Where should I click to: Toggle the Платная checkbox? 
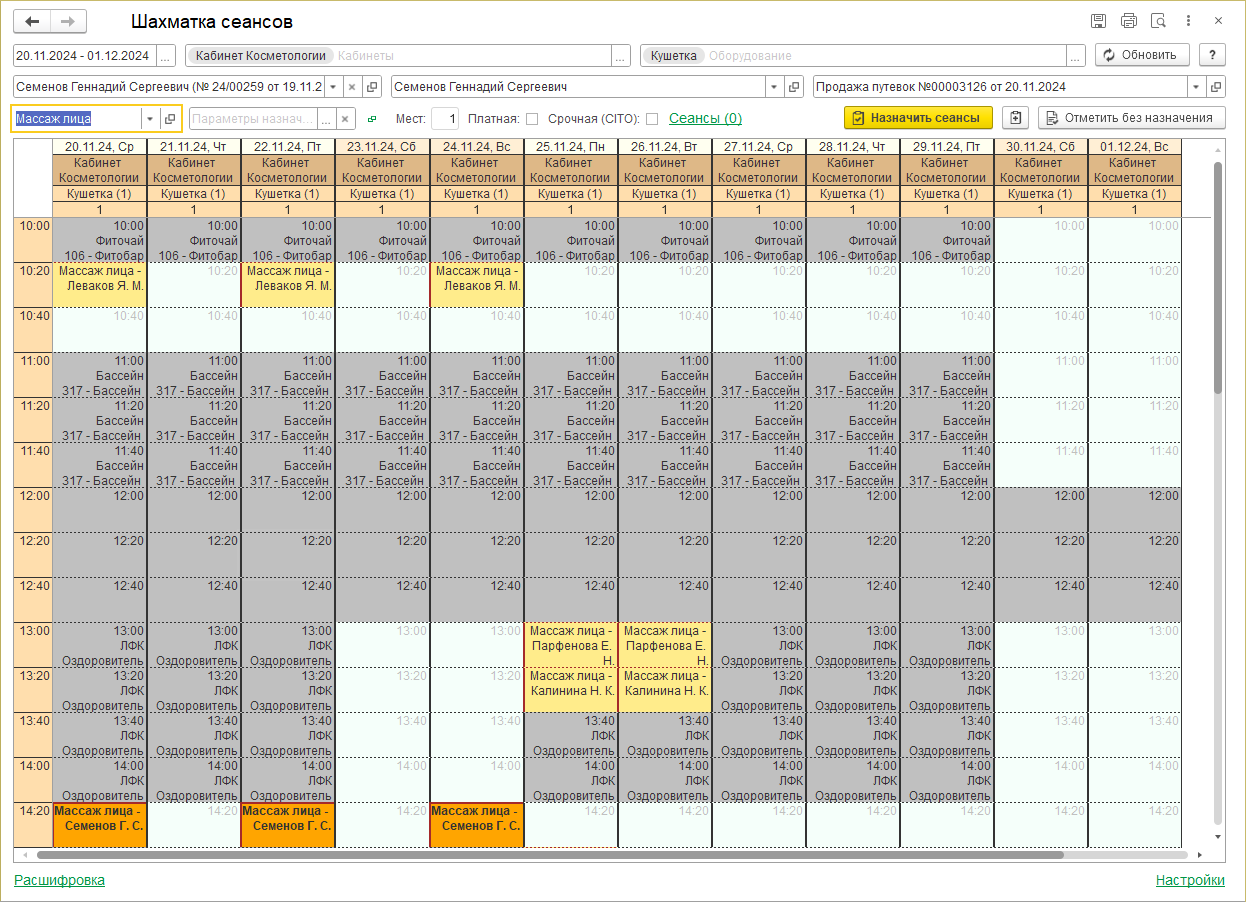point(532,119)
